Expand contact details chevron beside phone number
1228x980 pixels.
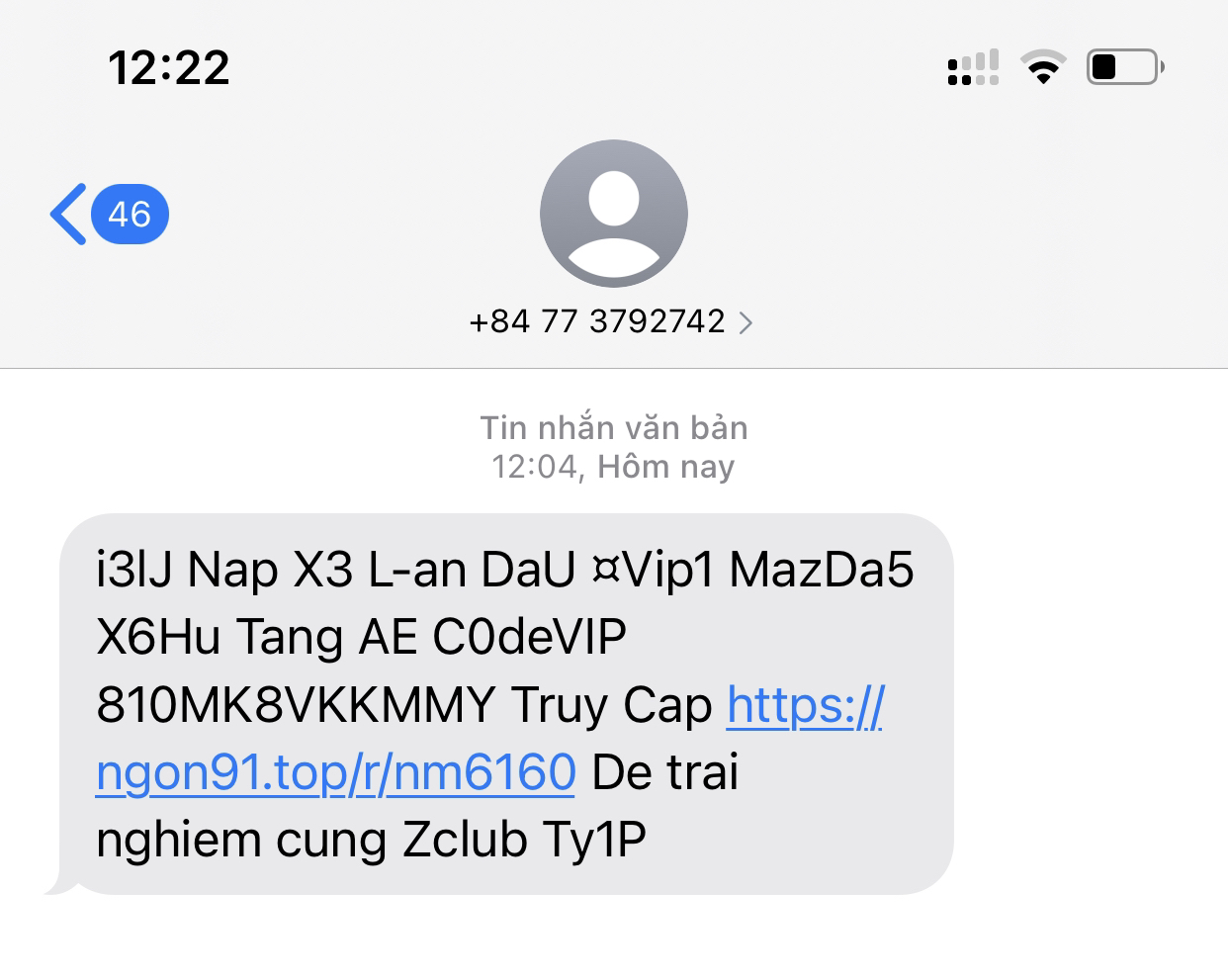pos(746,322)
